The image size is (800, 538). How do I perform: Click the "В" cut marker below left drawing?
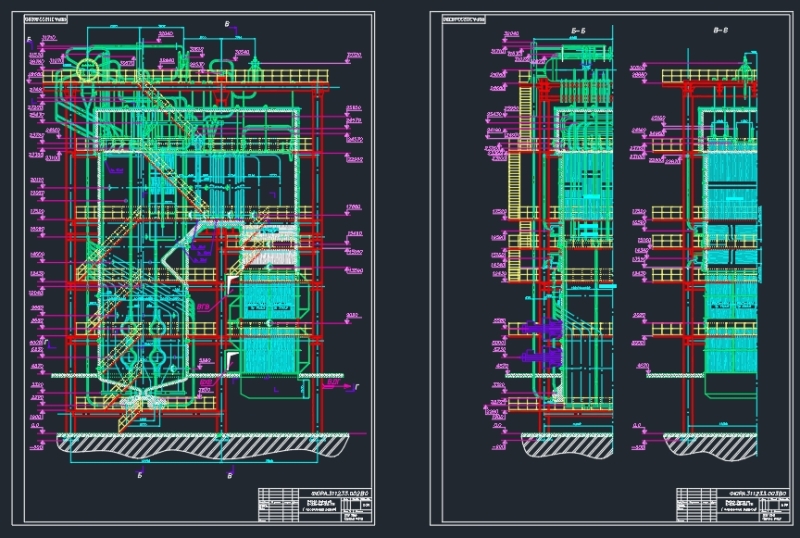(230, 475)
